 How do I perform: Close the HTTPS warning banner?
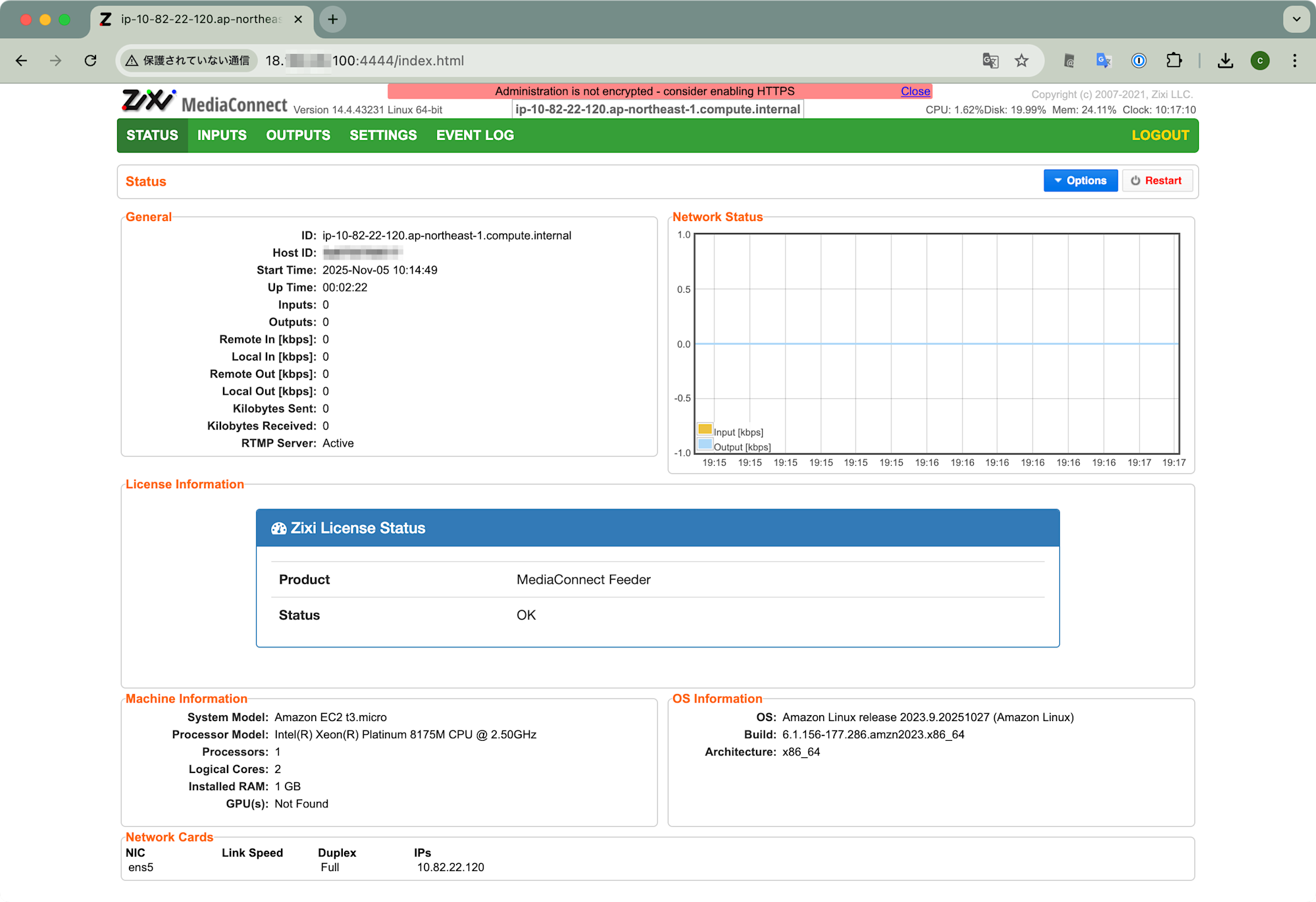click(x=915, y=91)
